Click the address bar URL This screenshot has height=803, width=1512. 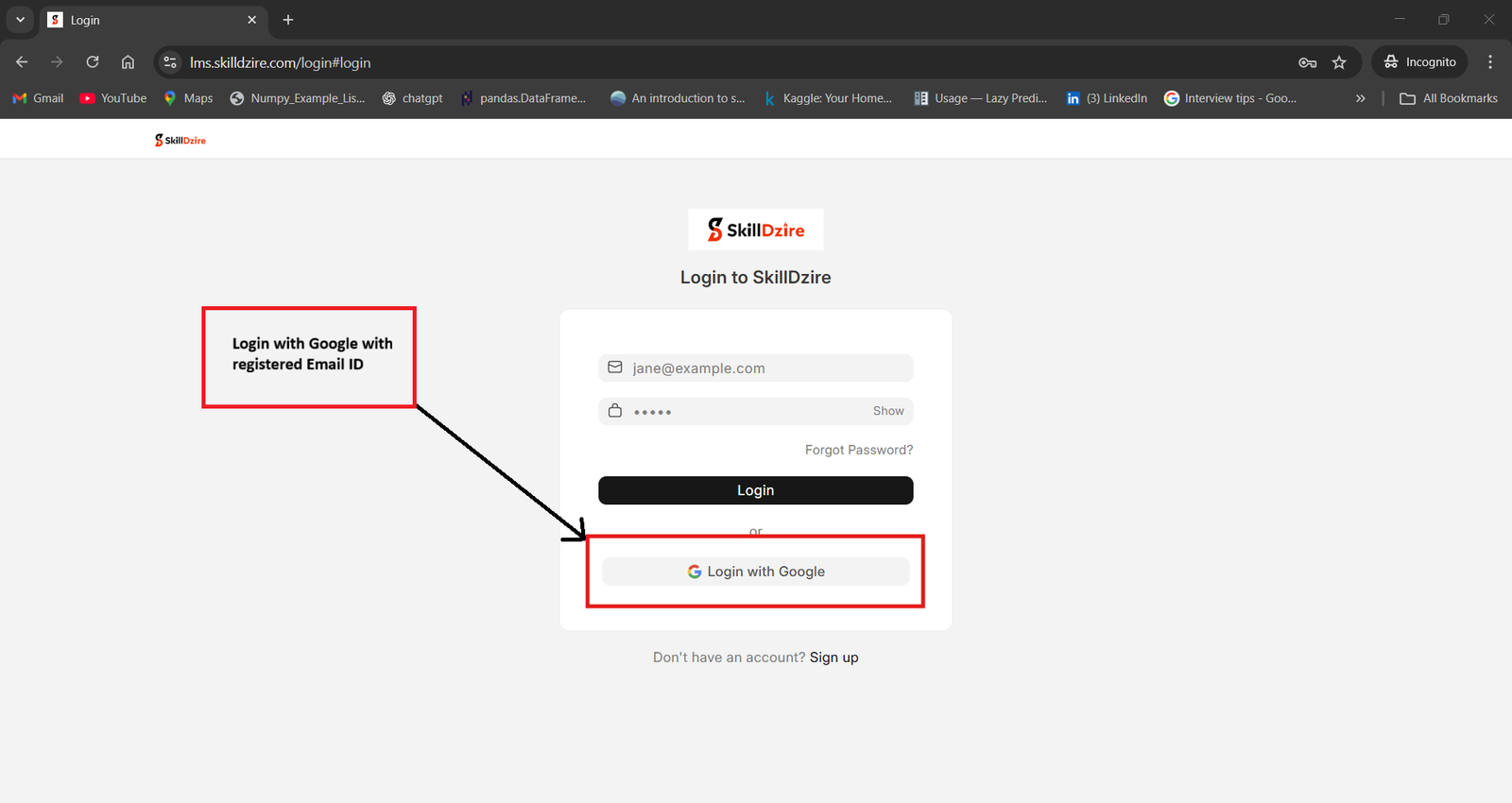coord(281,62)
